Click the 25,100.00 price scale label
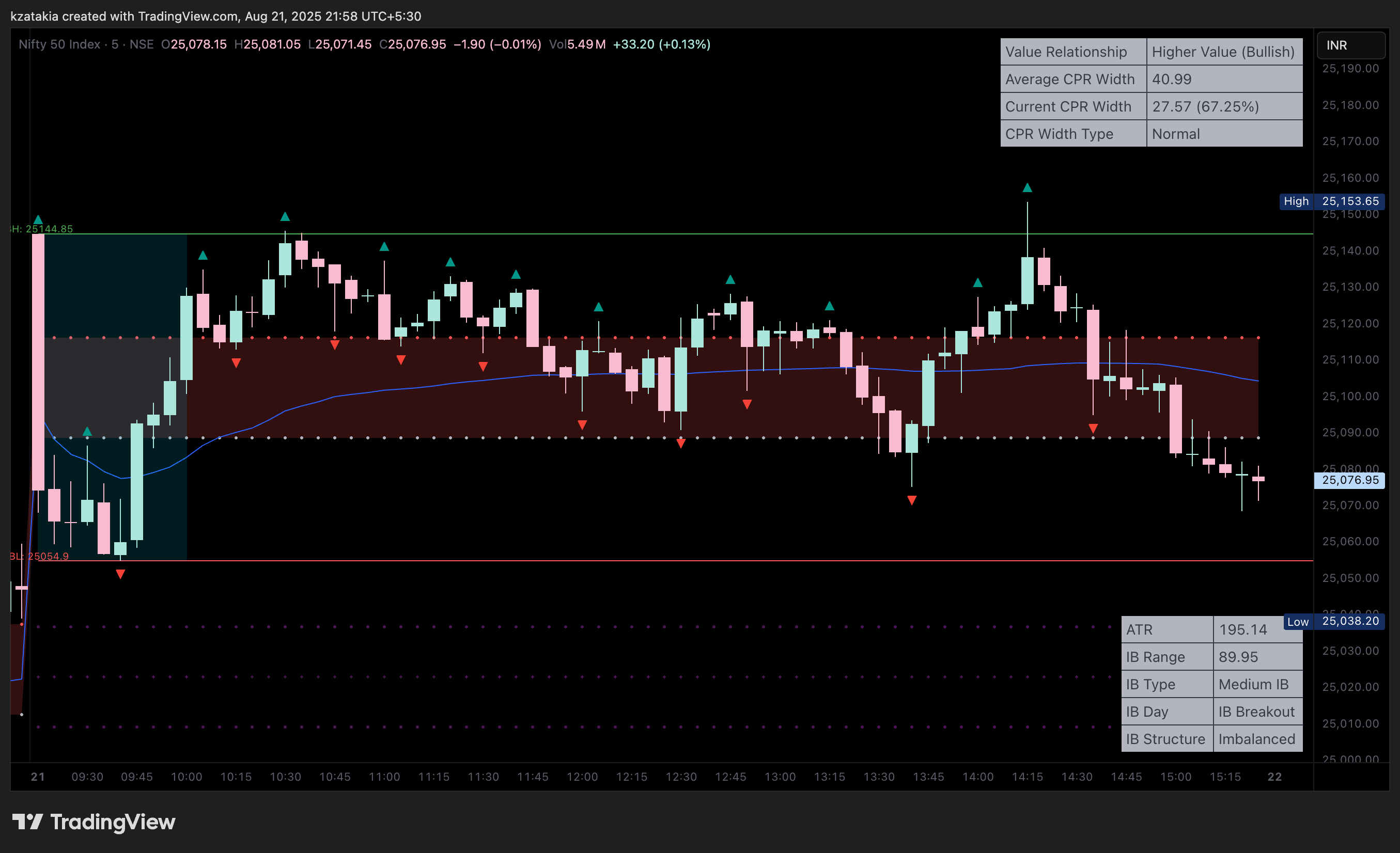 click(x=1350, y=396)
